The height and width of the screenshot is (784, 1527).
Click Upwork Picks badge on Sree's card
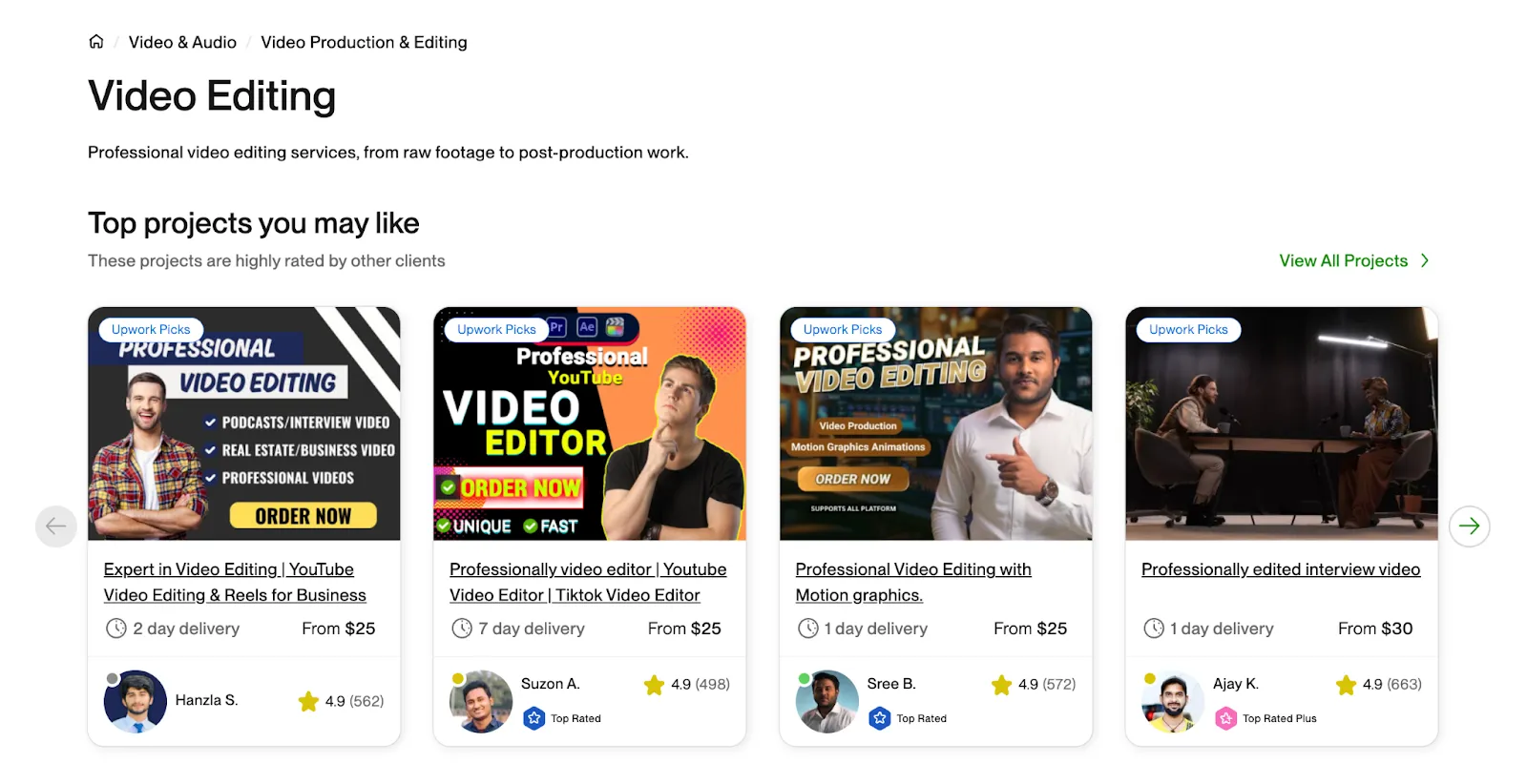[843, 330]
